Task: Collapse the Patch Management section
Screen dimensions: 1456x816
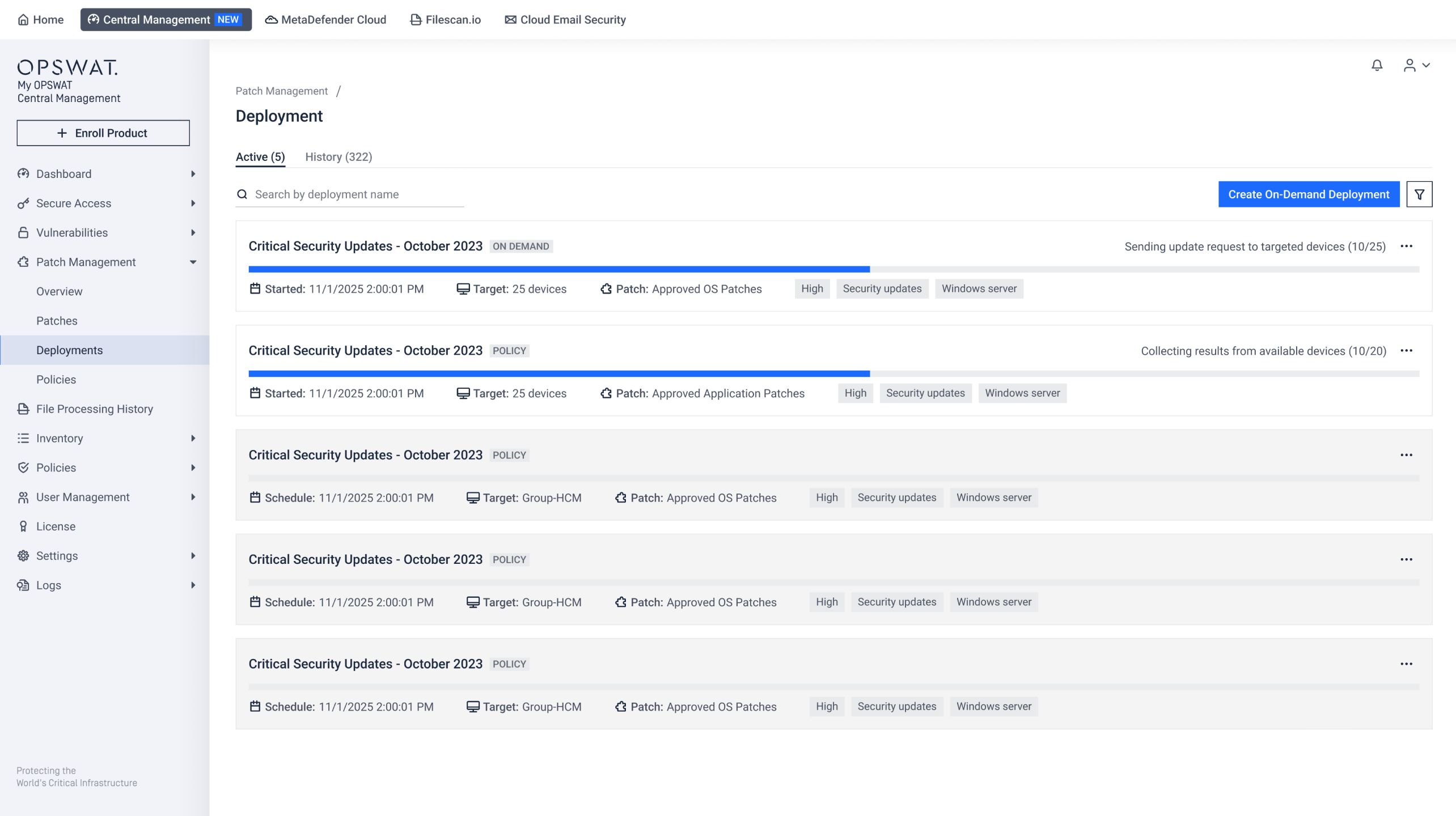Action: coord(193,262)
